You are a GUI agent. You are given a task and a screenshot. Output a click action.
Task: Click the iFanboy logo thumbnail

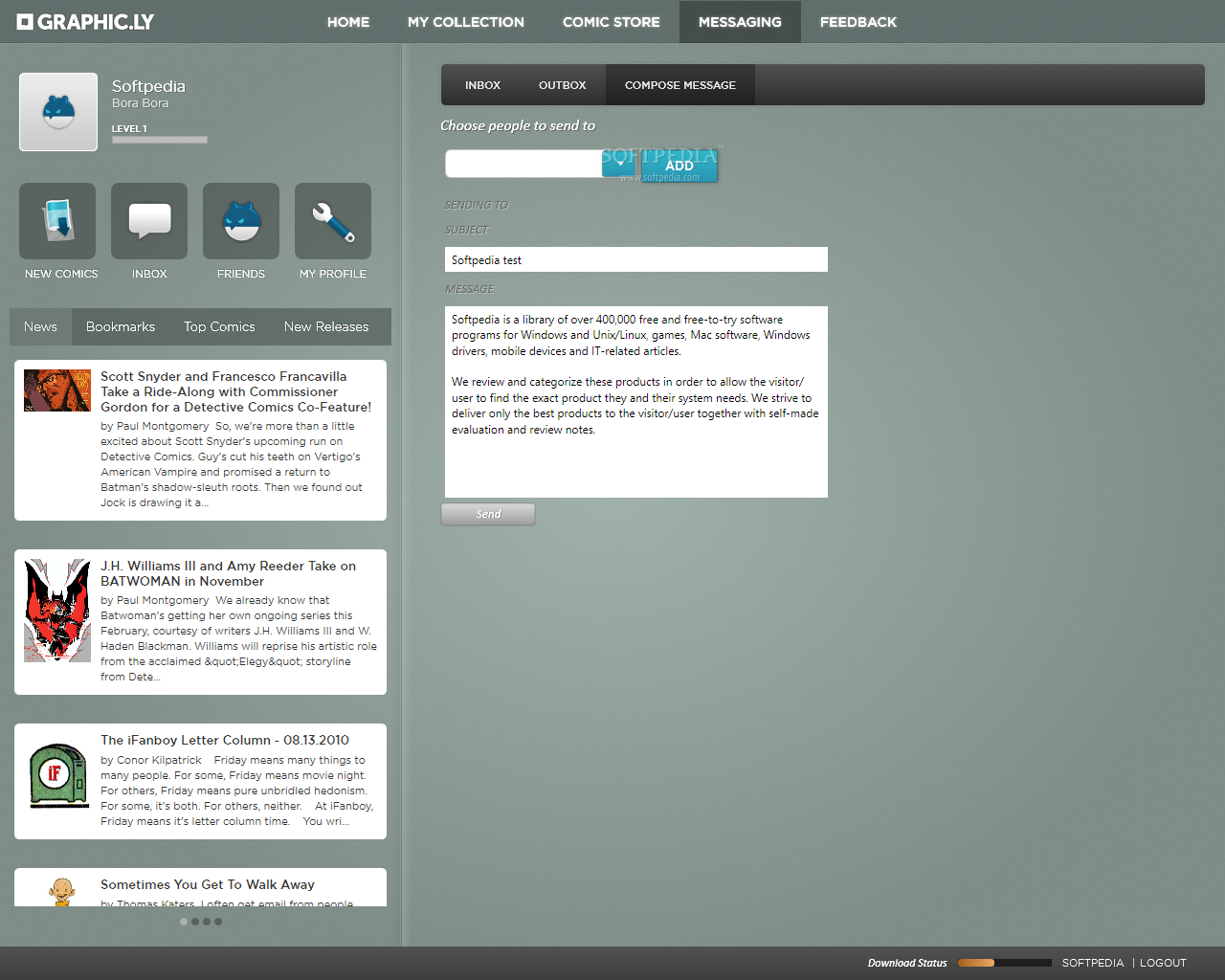[58, 775]
